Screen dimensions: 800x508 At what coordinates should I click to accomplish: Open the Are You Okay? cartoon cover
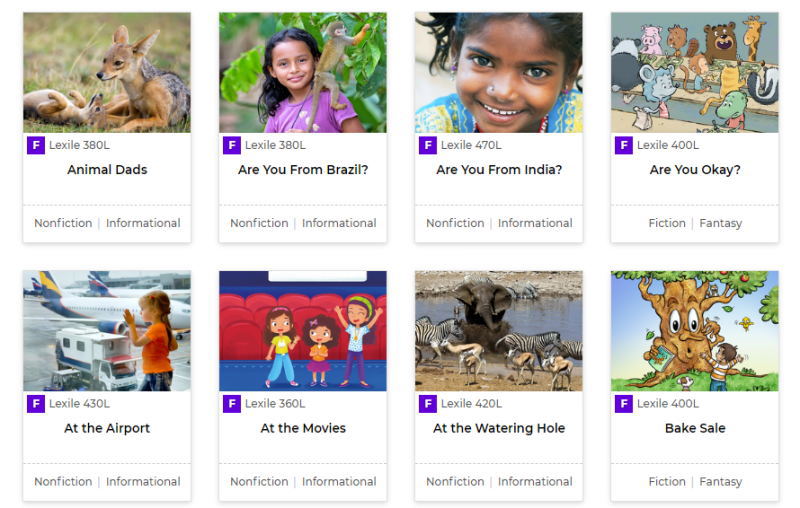[x=695, y=72]
